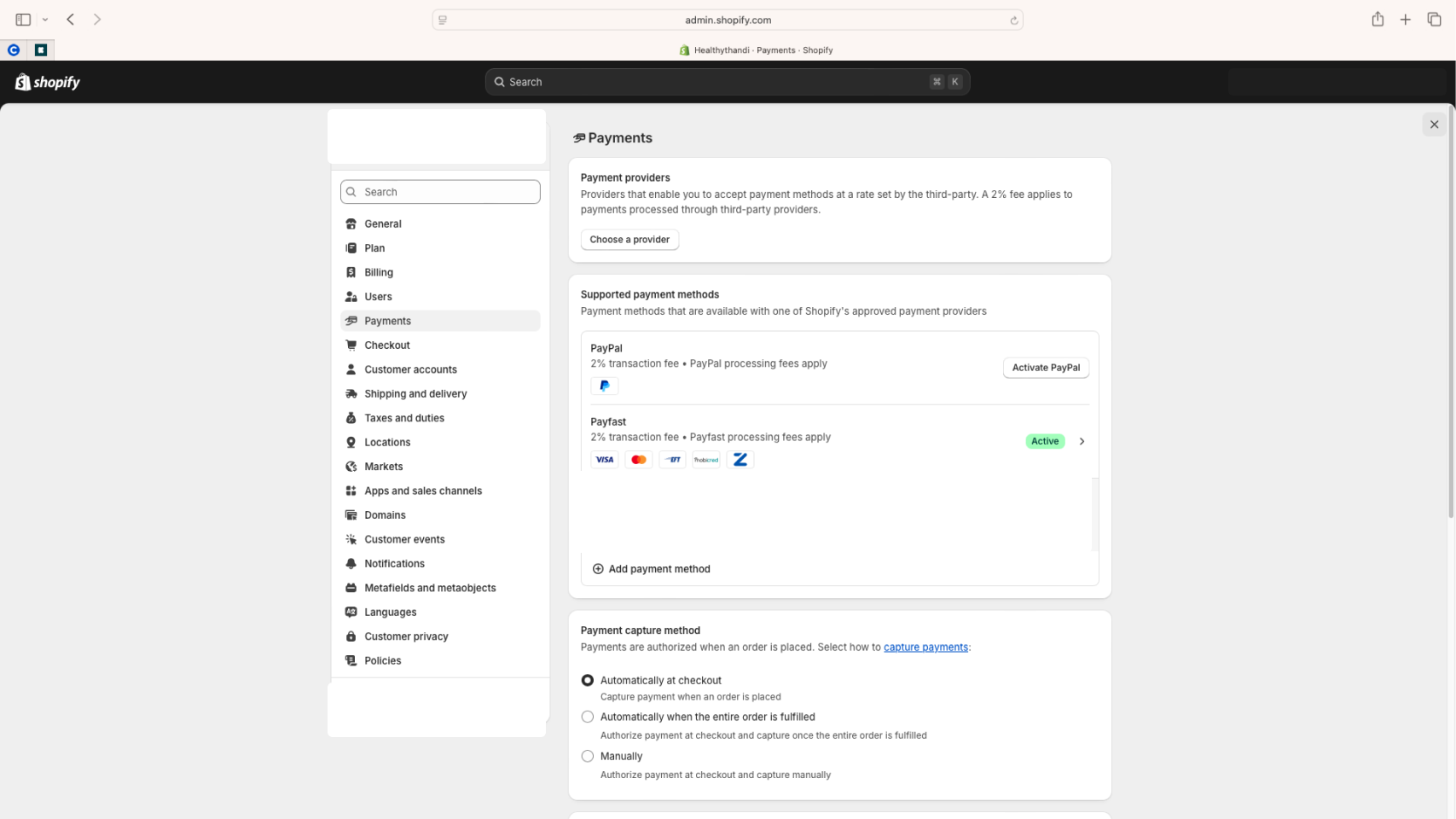Click the browser reload arrow in address bar
This screenshot has width=1456, height=819.
(1013, 19)
